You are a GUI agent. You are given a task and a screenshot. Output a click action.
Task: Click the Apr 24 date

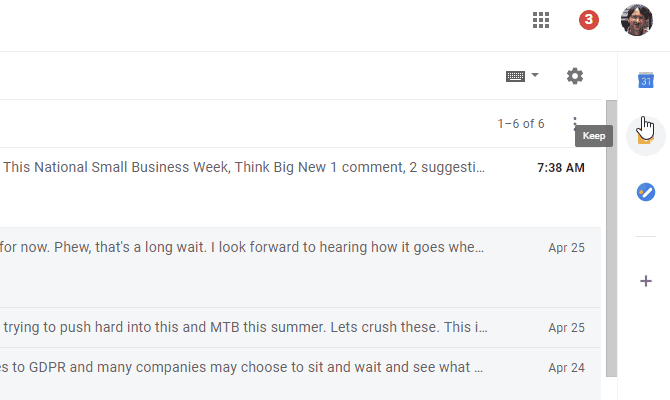click(x=566, y=367)
